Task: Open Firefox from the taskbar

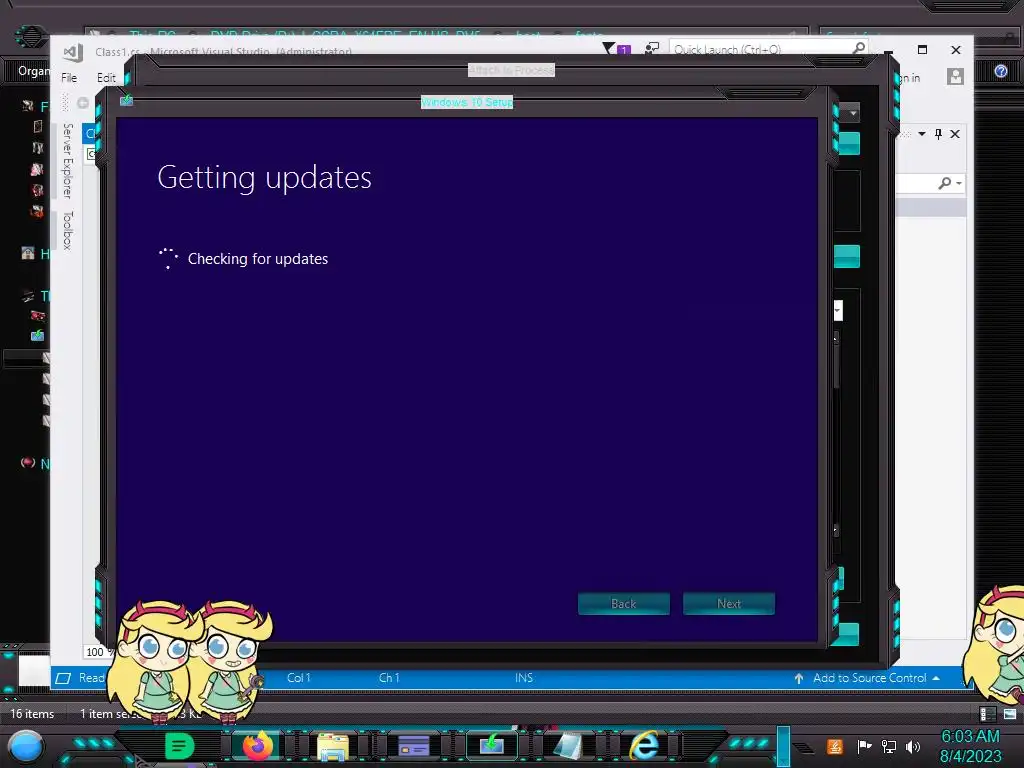Action: point(258,746)
